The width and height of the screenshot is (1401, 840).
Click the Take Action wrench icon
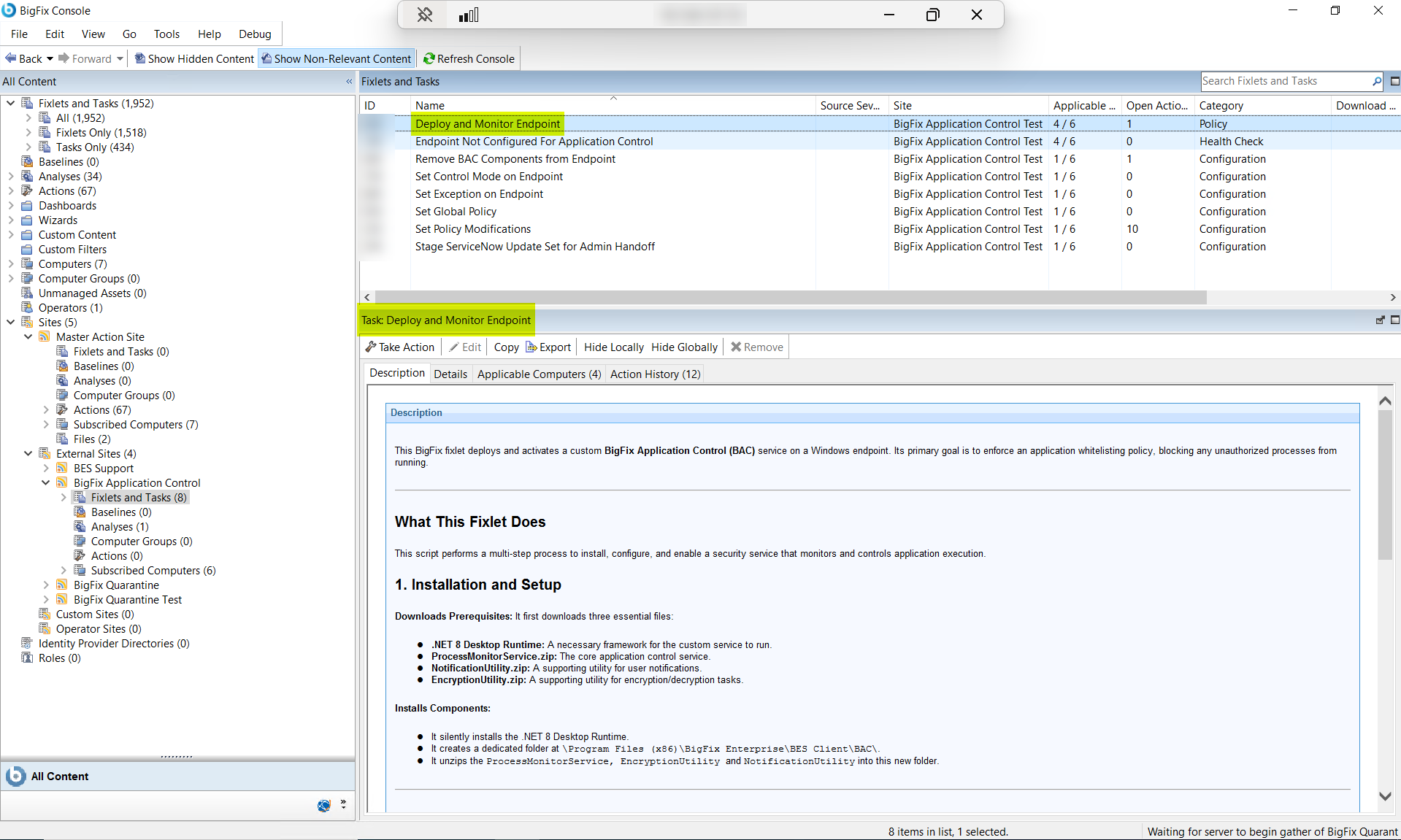click(372, 347)
